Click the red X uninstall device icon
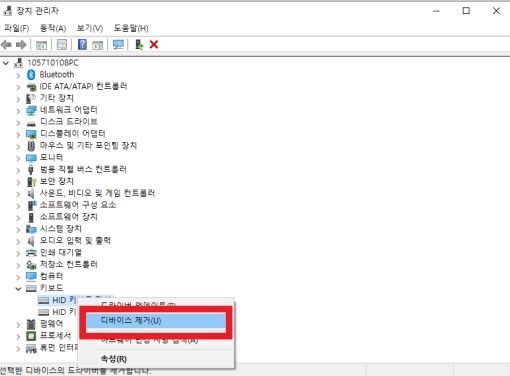The width and height of the screenshot is (510, 376). (154, 44)
